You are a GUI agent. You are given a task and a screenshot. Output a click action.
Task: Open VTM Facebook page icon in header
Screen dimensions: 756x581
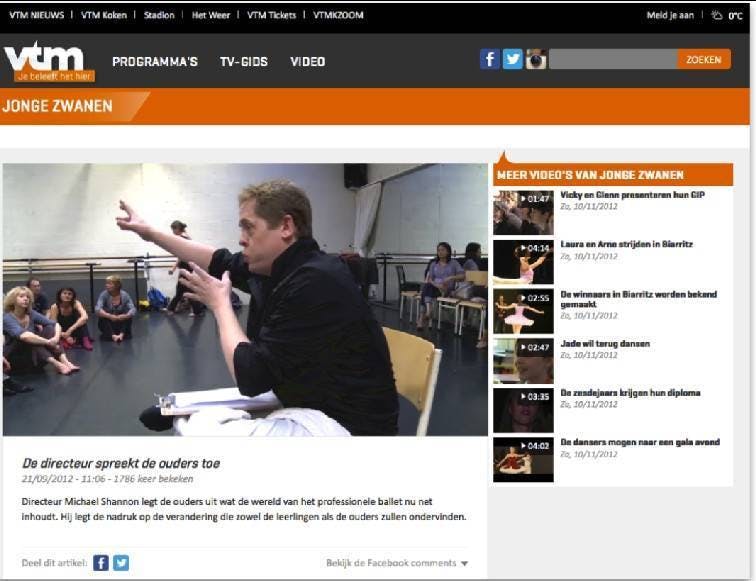click(x=490, y=59)
